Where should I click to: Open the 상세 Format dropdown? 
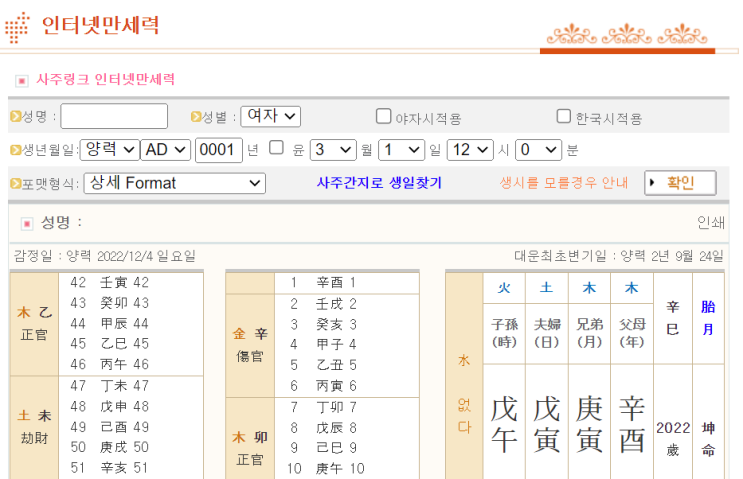(174, 183)
